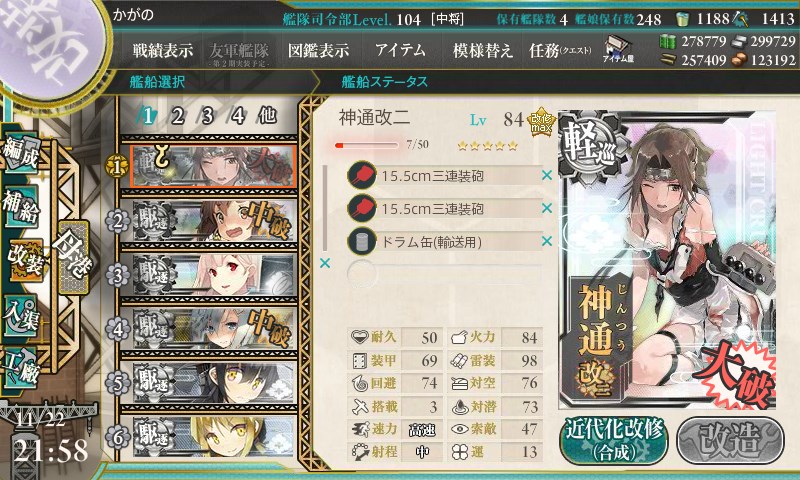The height and width of the screenshot is (480, 800).
Task: Switch to fleet tab 4
Action: click(x=238, y=116)
